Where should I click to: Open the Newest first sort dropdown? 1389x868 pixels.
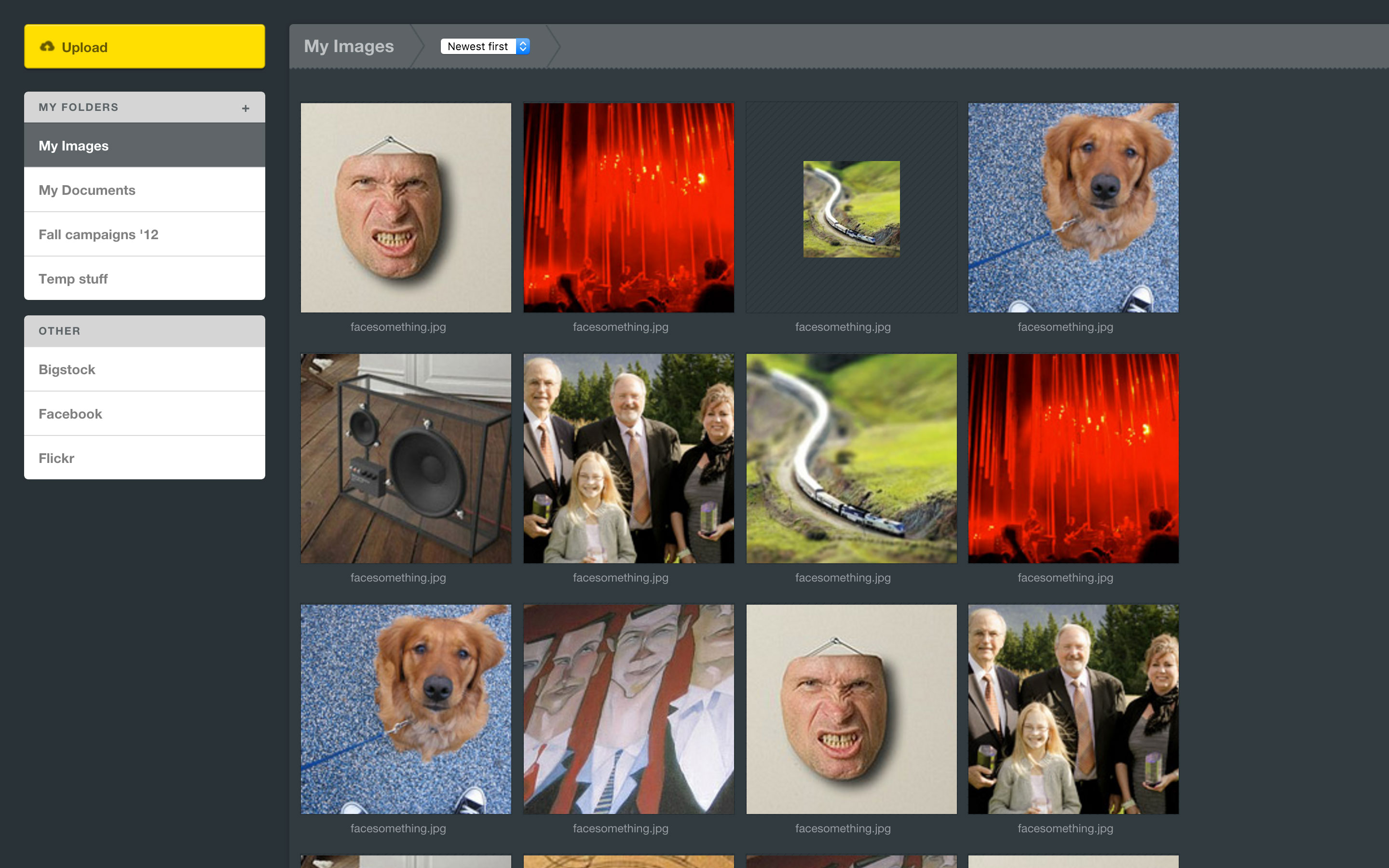(485, 46)
